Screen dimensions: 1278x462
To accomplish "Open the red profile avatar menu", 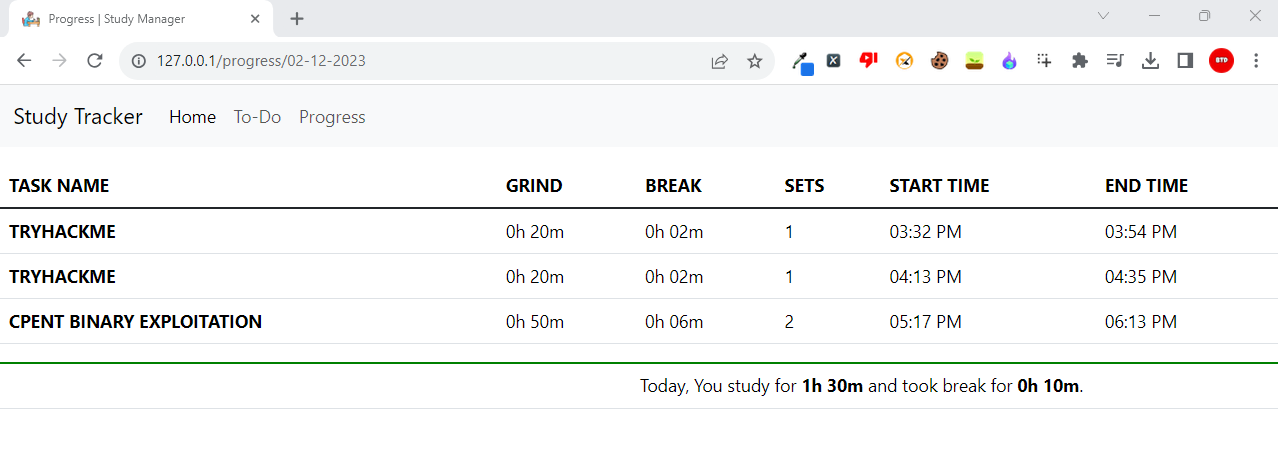I will pyautogui.click(x=1221, y=61).
